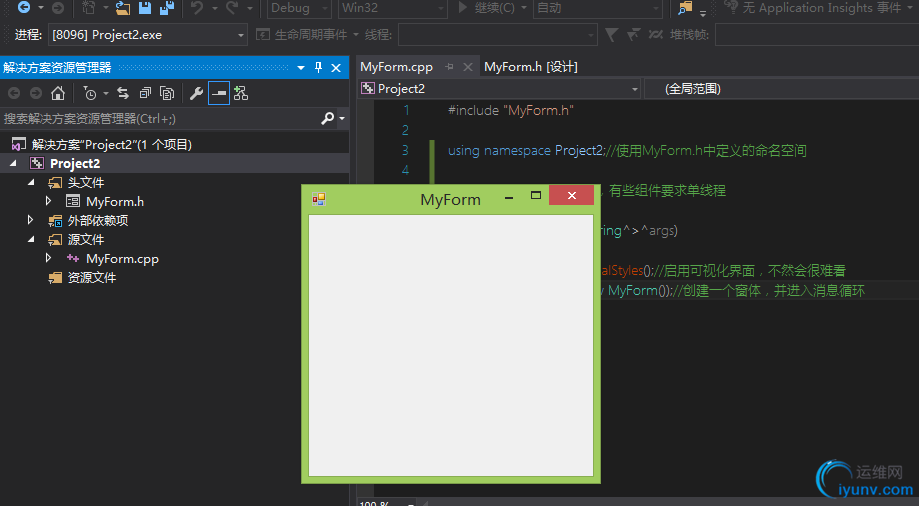Click the thread filter funnel icon
Image resolution: width=919 pixels, height=506 pixels.
pyautogui.click(x=611, y=35)
